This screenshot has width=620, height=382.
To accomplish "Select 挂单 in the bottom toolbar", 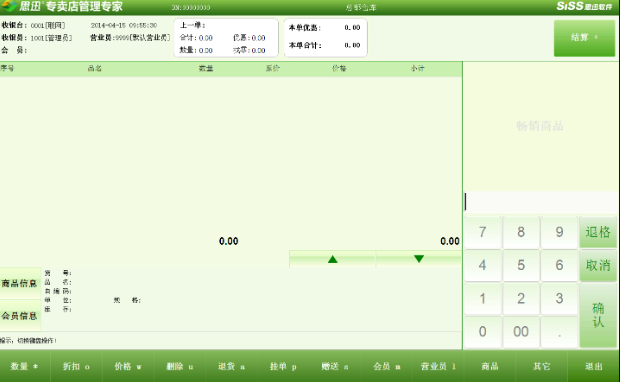I will click(x=283, y=367).
